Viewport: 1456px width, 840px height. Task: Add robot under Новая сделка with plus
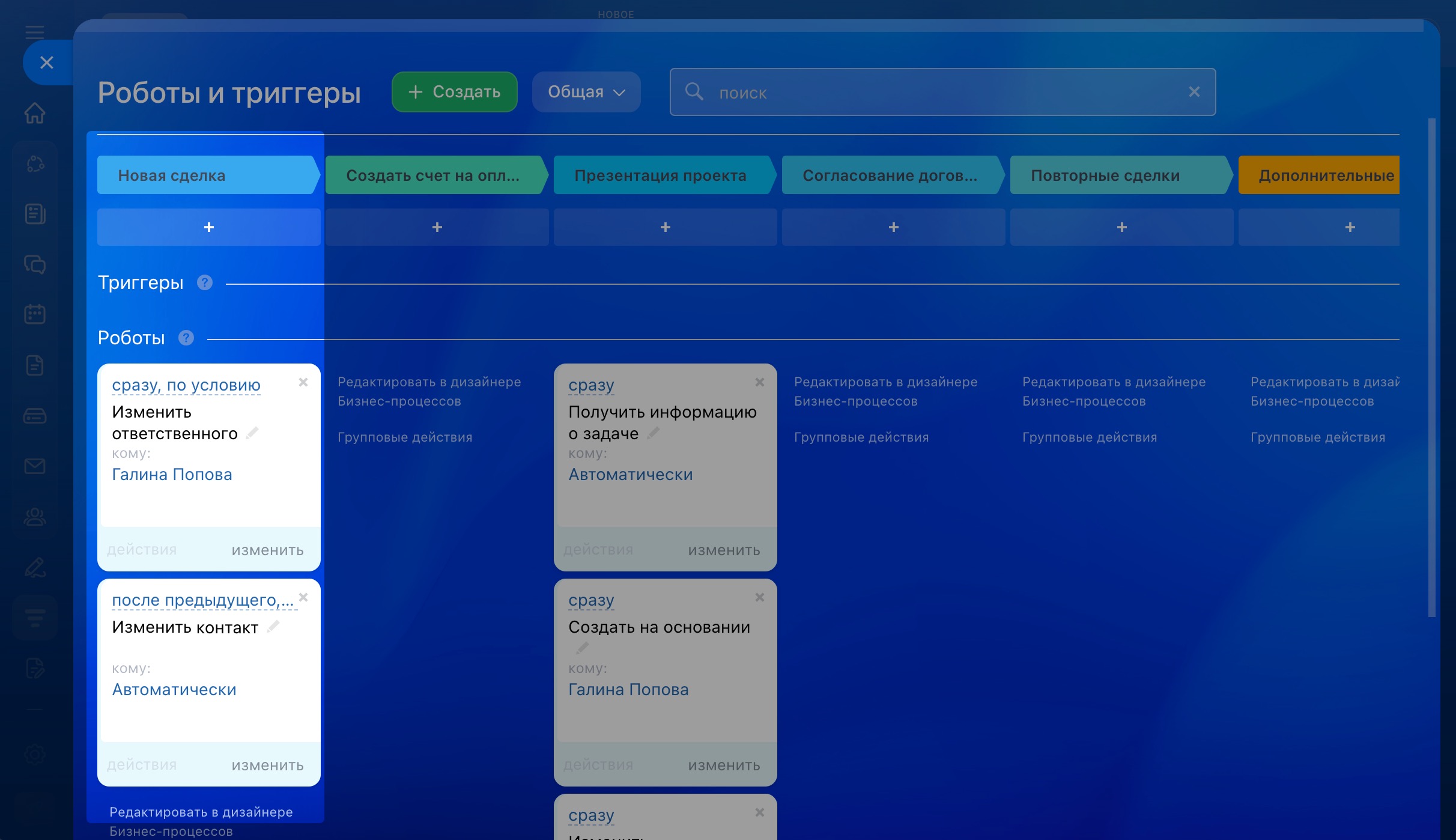pos(208,227)
